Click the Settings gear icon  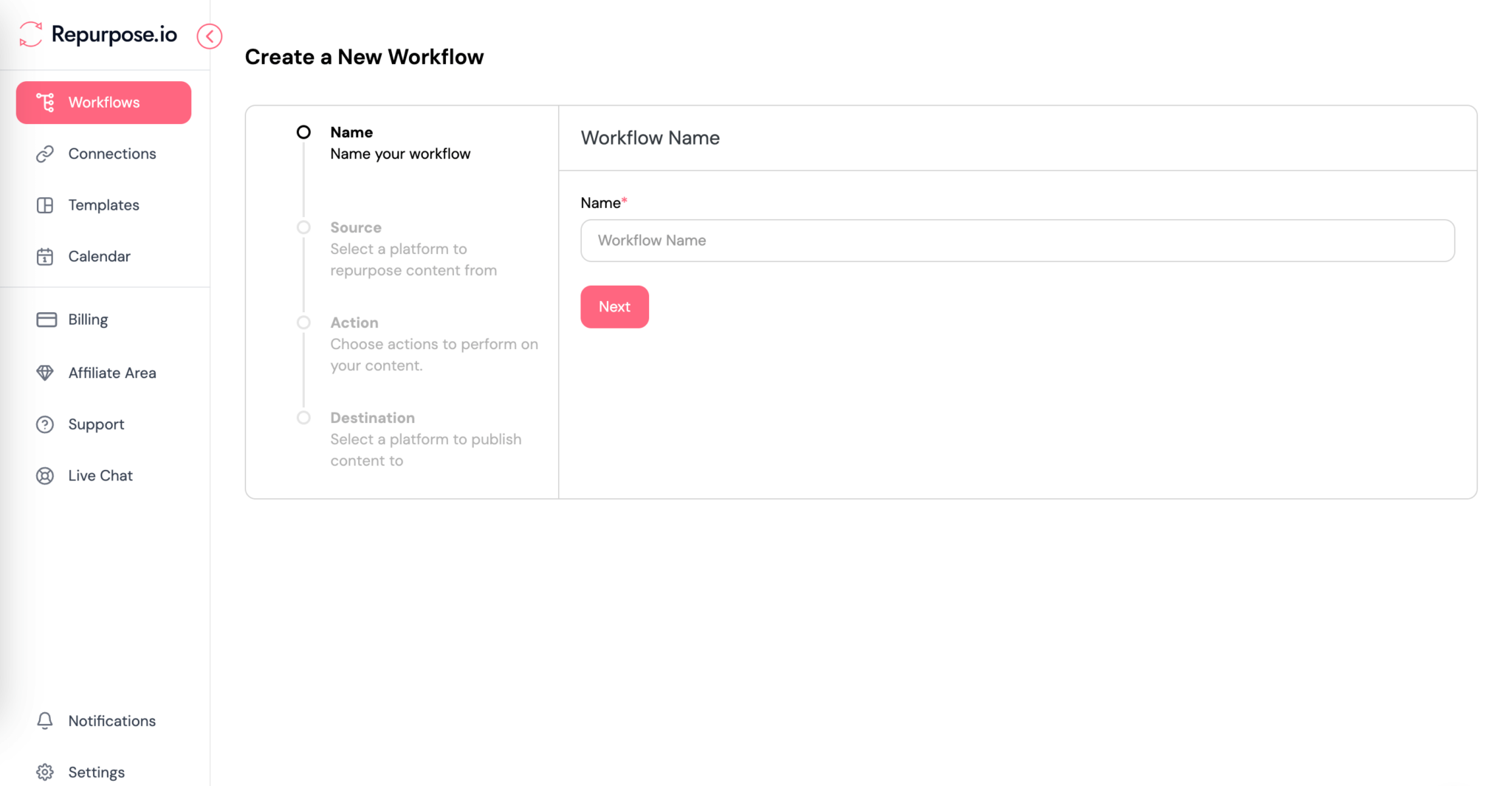click(x=46, y=771)
